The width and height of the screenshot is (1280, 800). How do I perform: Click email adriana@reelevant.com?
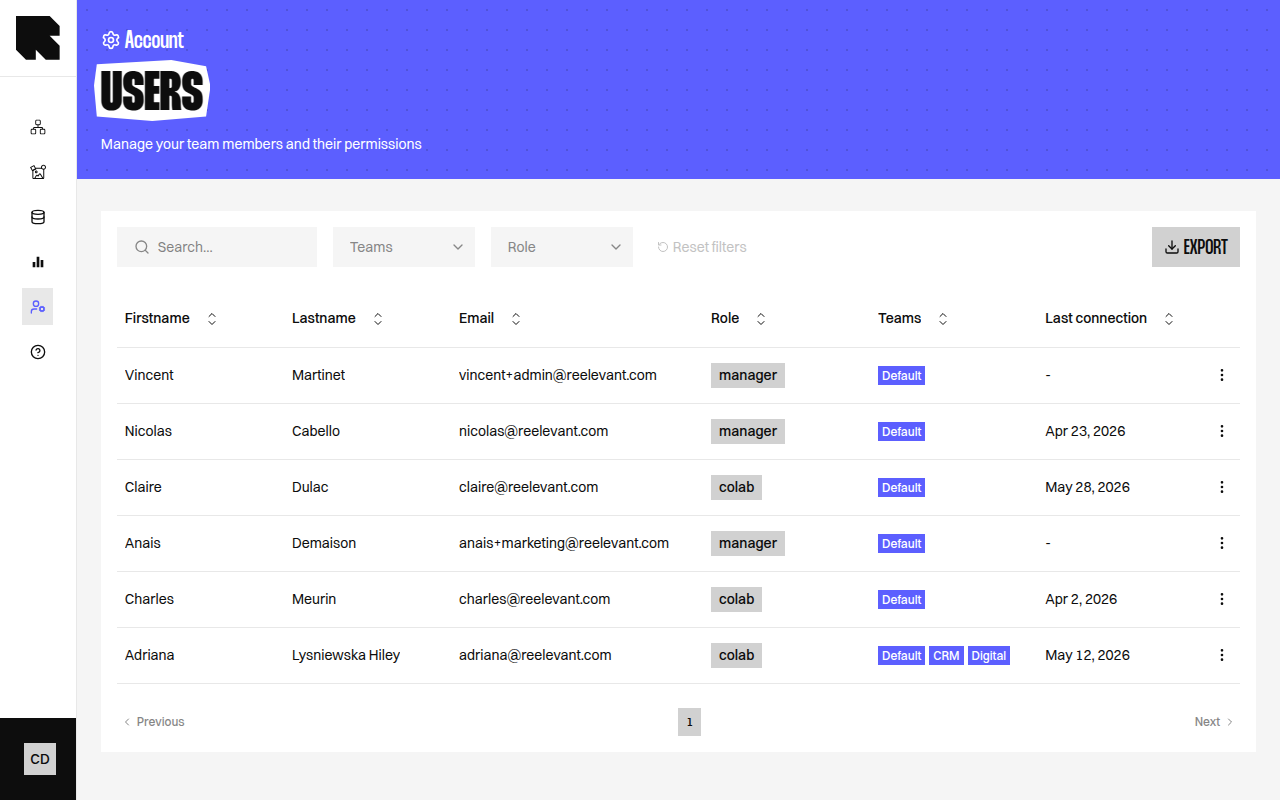point(535,655)
